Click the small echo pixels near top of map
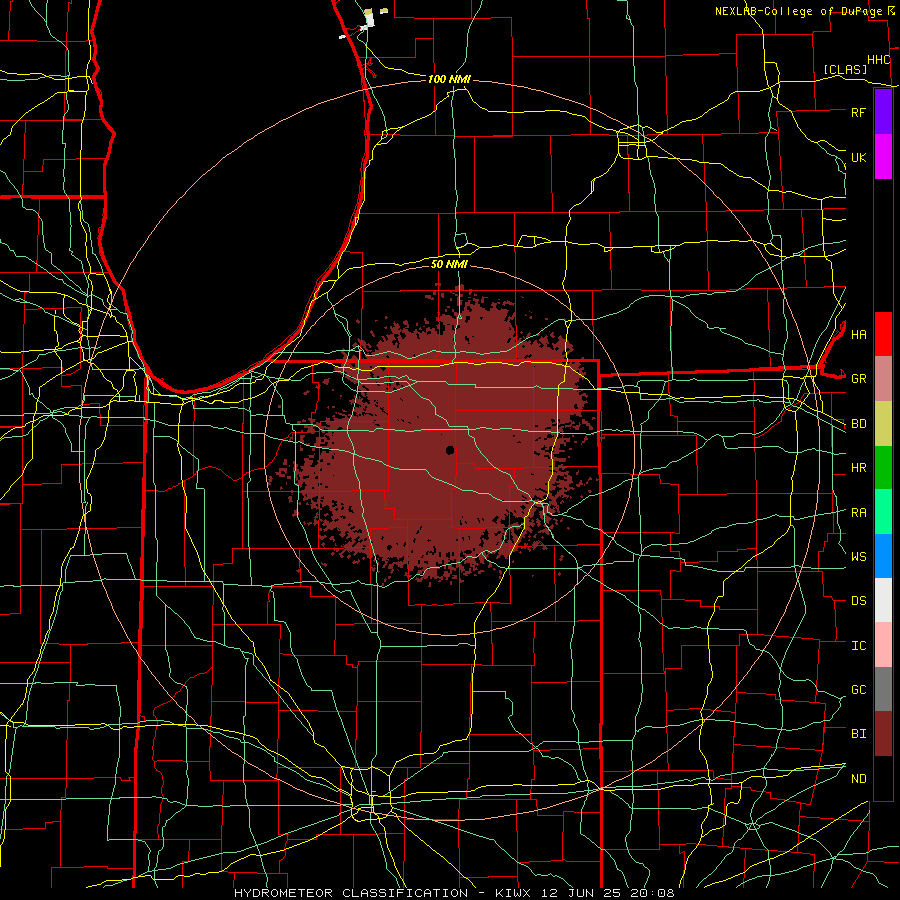This screenshot has width=900, height=900. coord(369,18)
